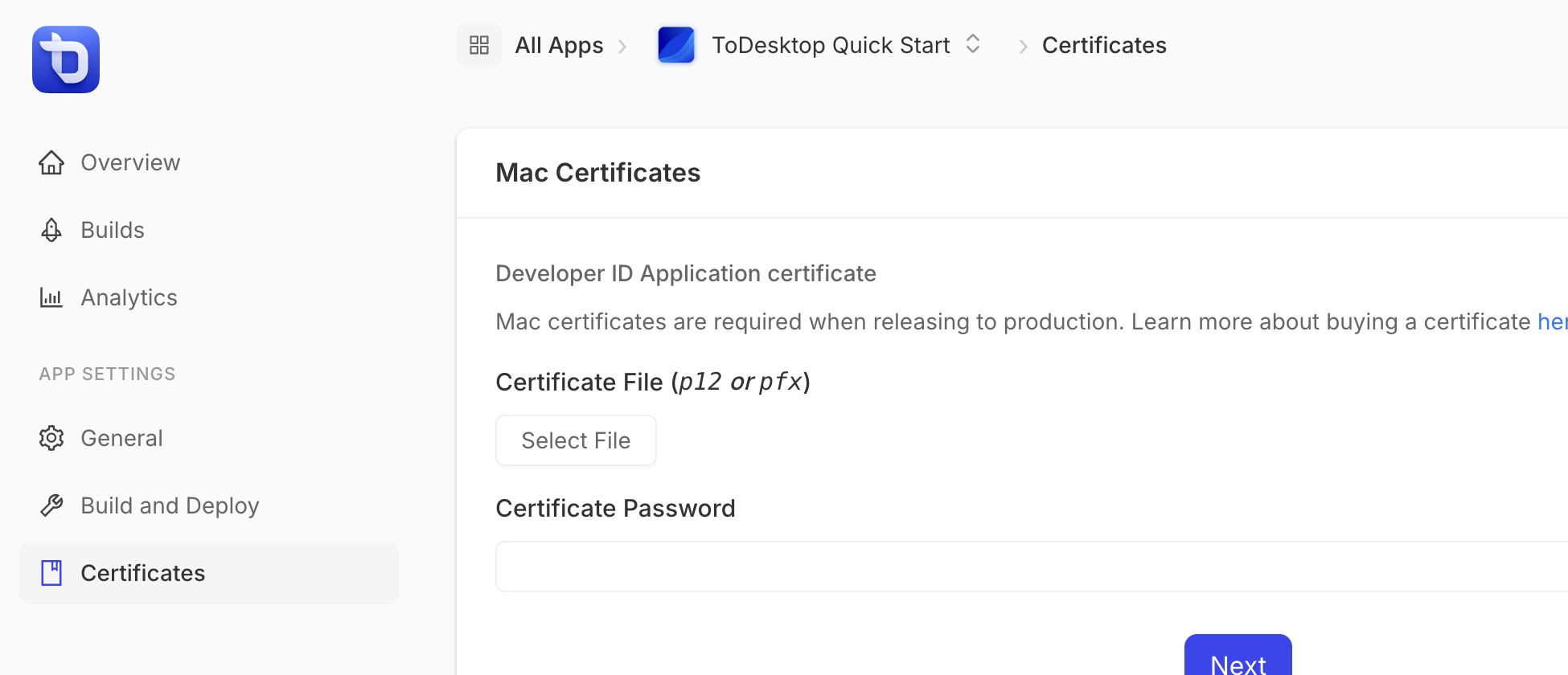
Task: Click the Mac Certificates heading
Action: tap(597, 173)
